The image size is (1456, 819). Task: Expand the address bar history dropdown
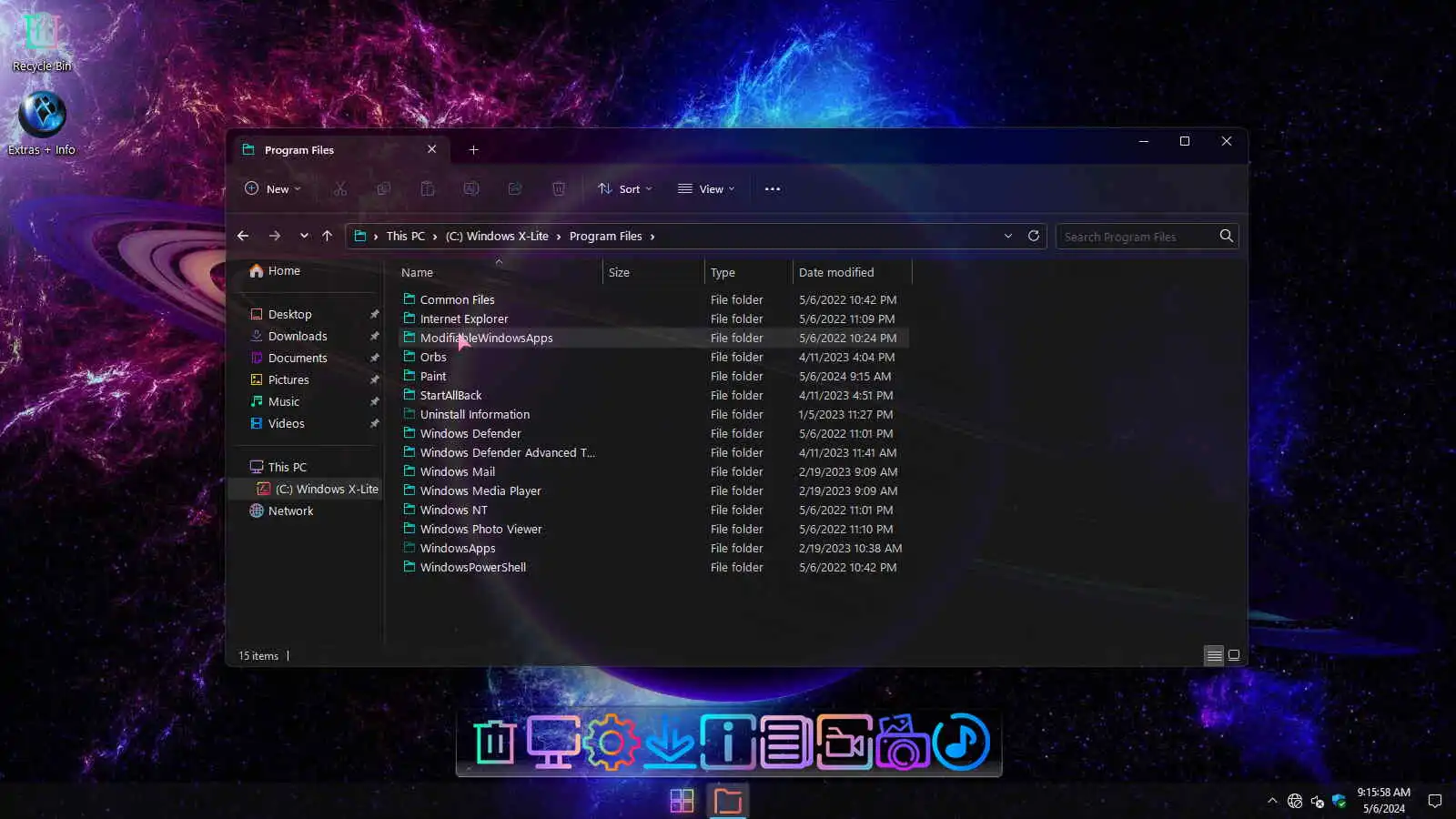pos(1008,236)
